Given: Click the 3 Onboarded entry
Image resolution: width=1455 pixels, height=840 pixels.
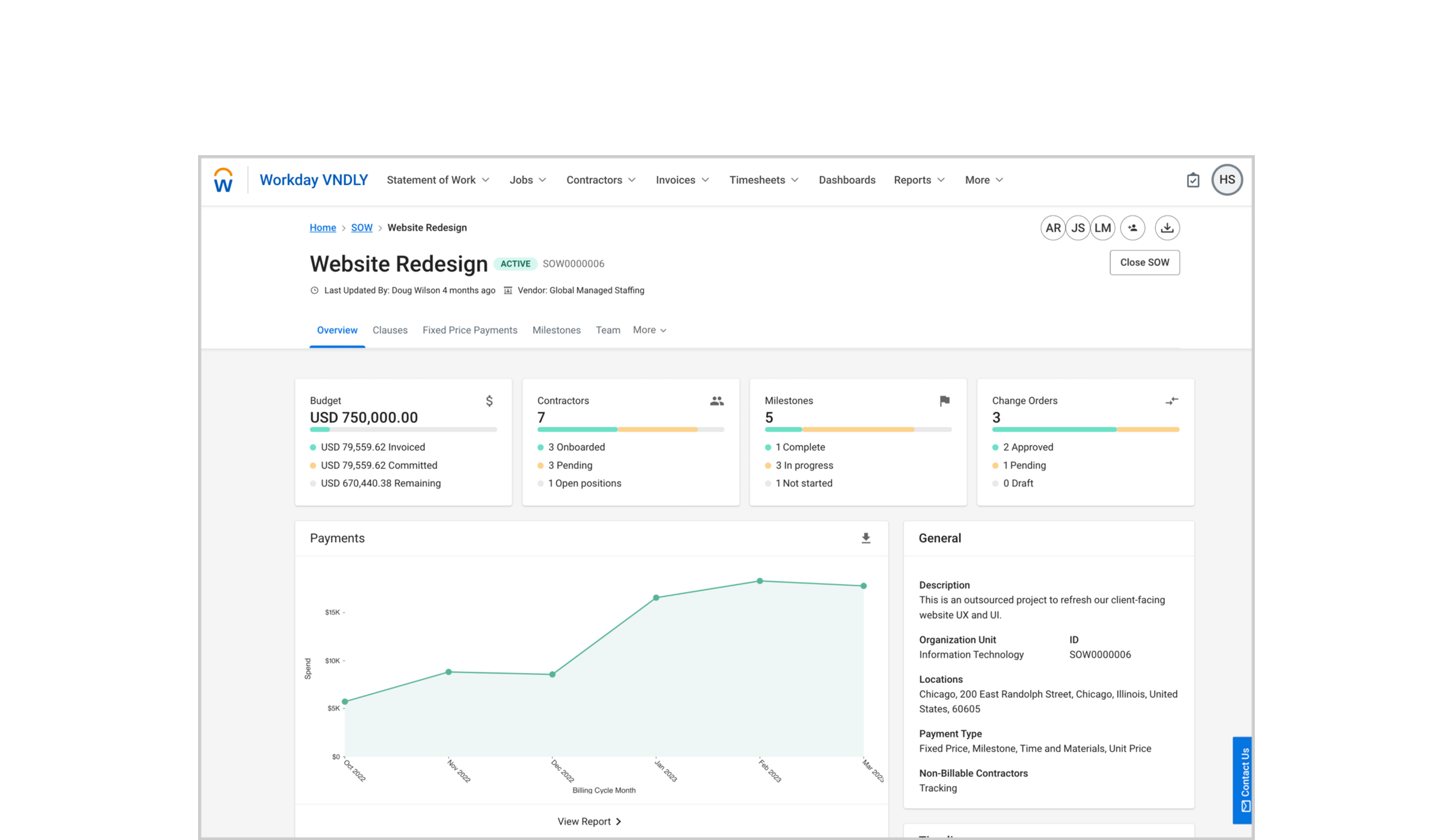Looking at the screenshot, I should coord(576,447).
